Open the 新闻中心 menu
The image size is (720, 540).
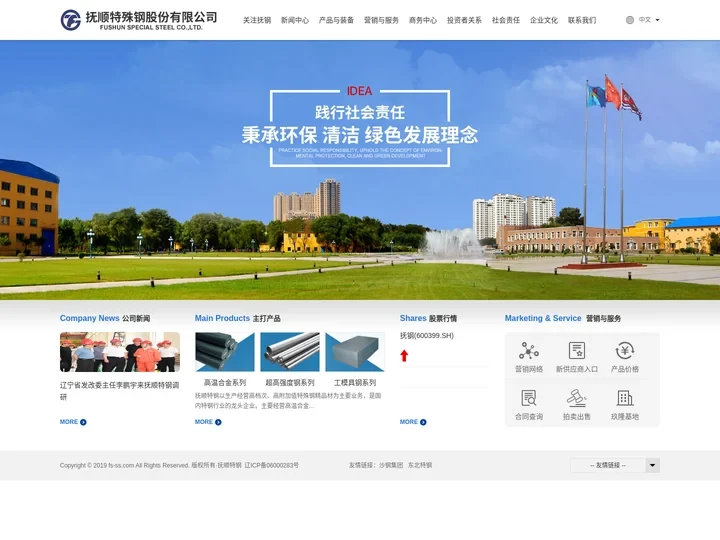pyautogui.click(x=295, y=20)
